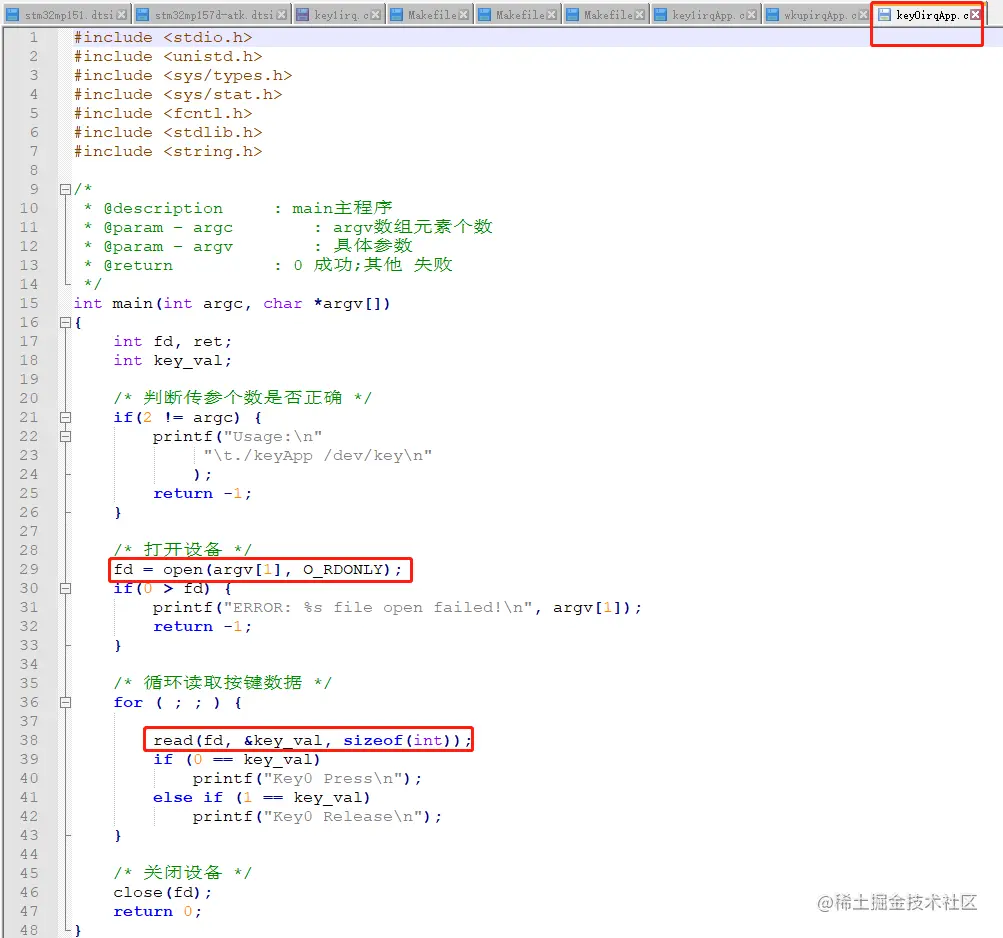The width and height of the screenshot is (1003, 938).
Task: Collapse the if(2 != argc) fold marker
Action: coord(65,417)
